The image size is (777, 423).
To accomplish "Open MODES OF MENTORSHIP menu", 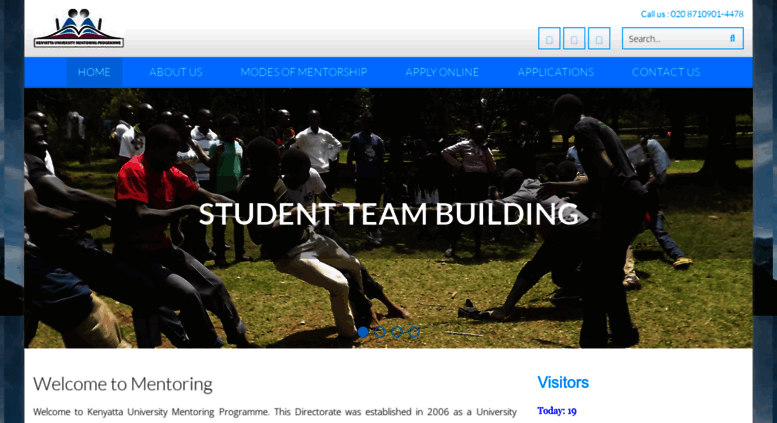I will (x=304, y=72).
